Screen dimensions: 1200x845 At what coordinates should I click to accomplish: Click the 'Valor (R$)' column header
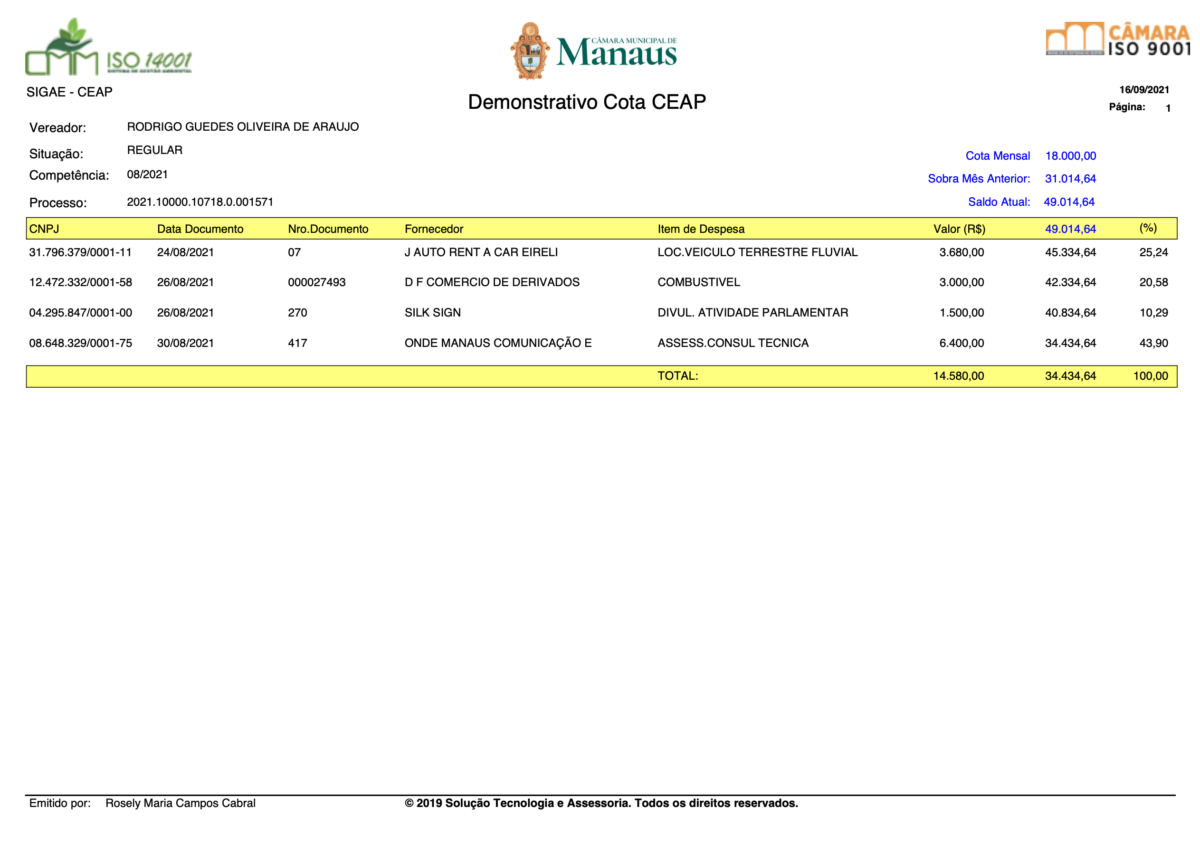pos(959,229)
